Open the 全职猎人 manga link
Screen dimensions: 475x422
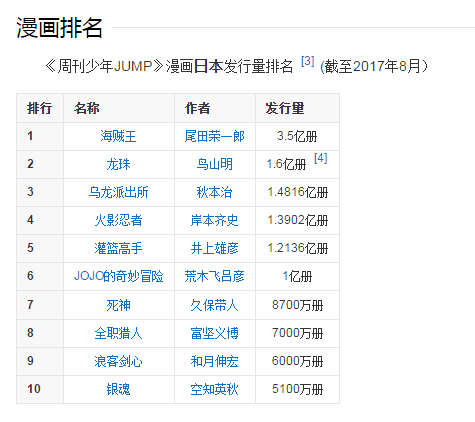[x=118, y=333]
